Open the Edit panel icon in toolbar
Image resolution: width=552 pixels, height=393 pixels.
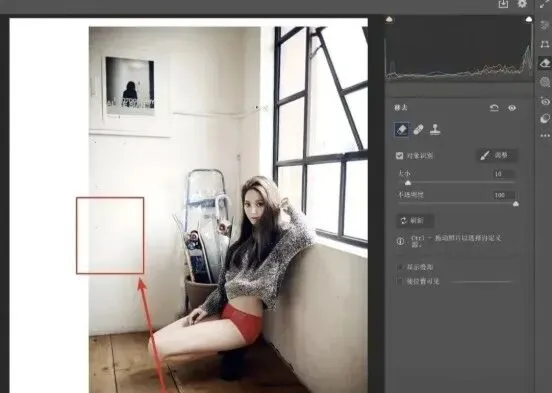point(545,25)
